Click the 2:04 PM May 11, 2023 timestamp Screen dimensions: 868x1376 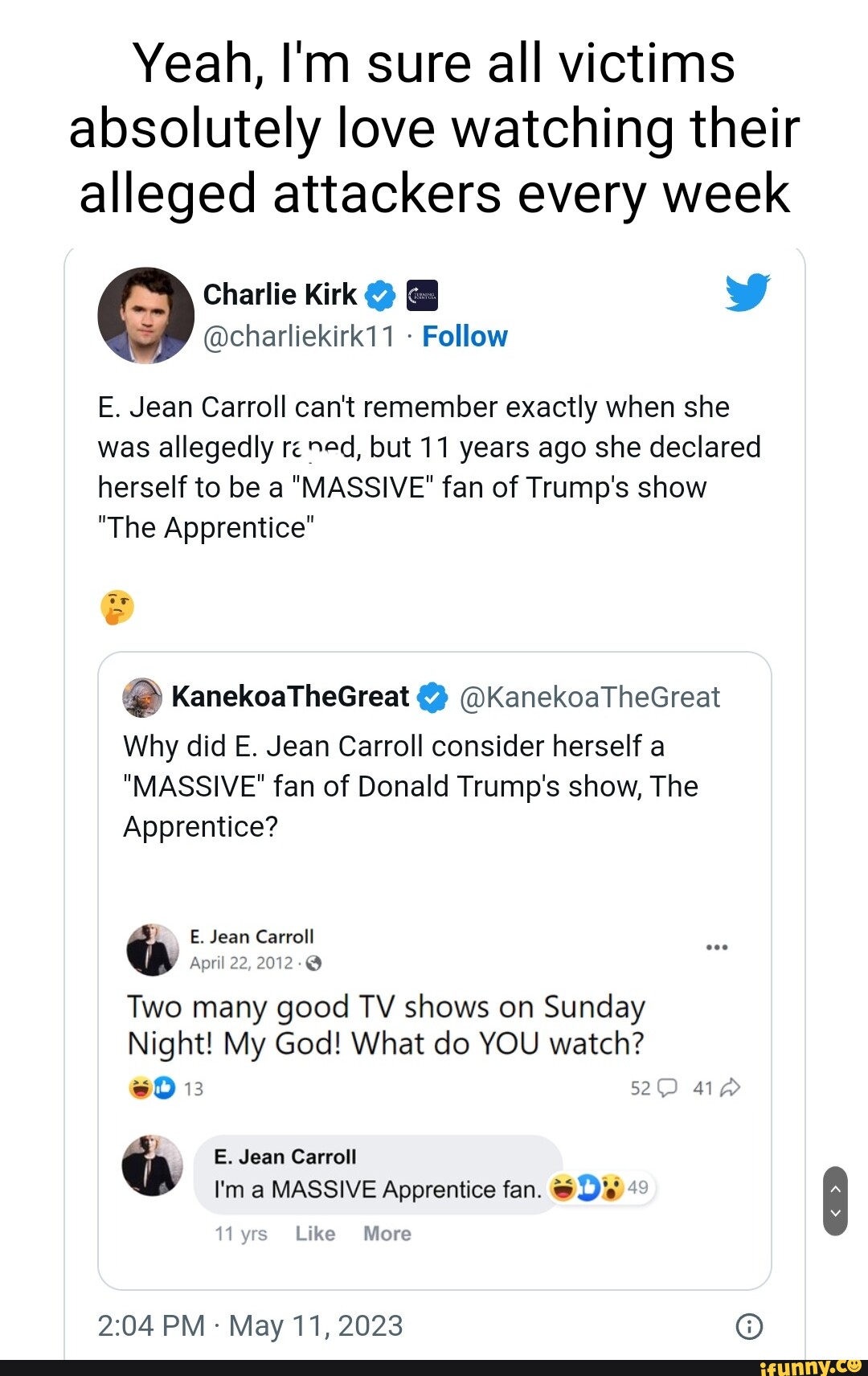click(250, 1326)
